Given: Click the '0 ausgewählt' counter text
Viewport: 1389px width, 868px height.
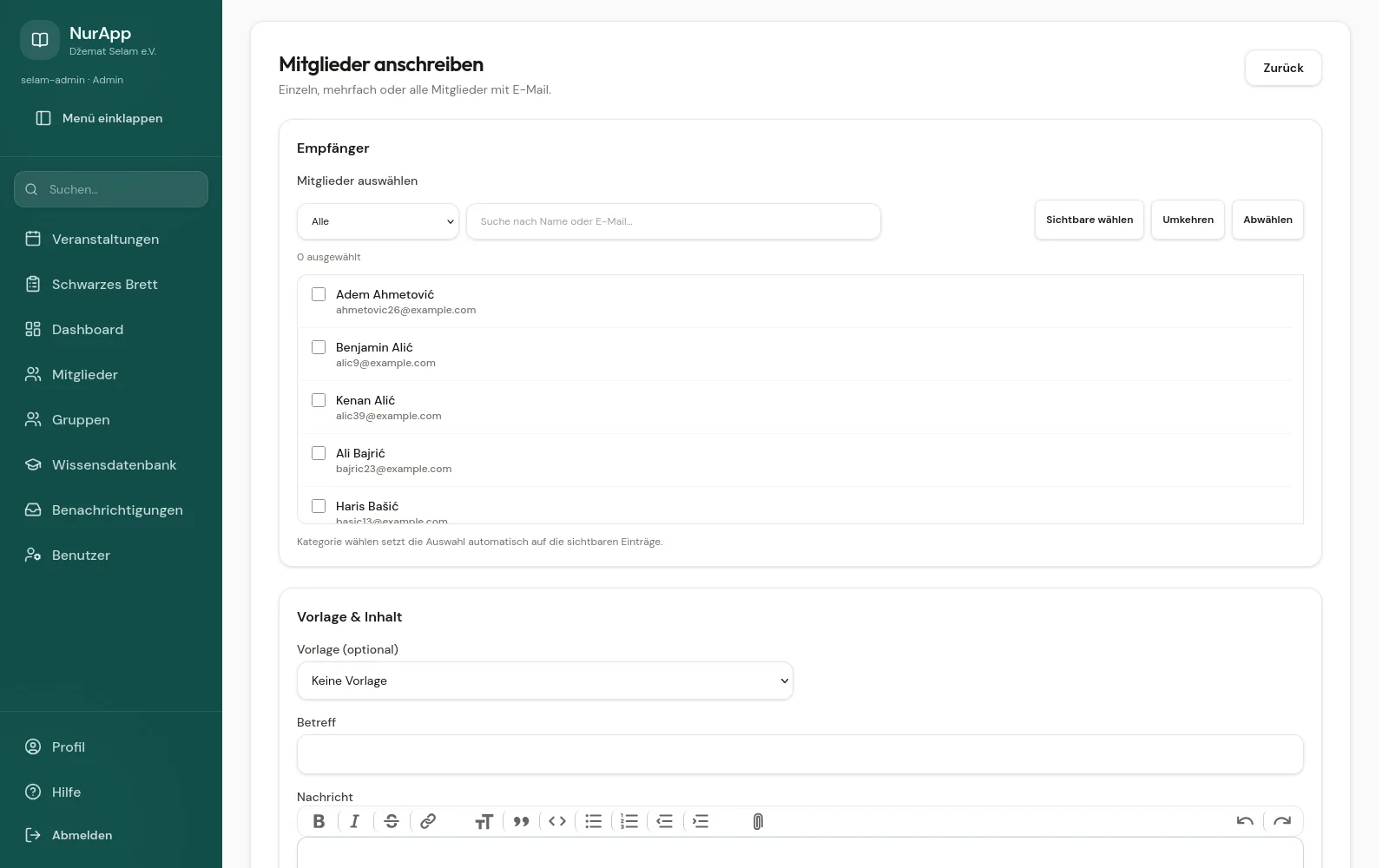Looking at the screenshot, I should (328, 257).
